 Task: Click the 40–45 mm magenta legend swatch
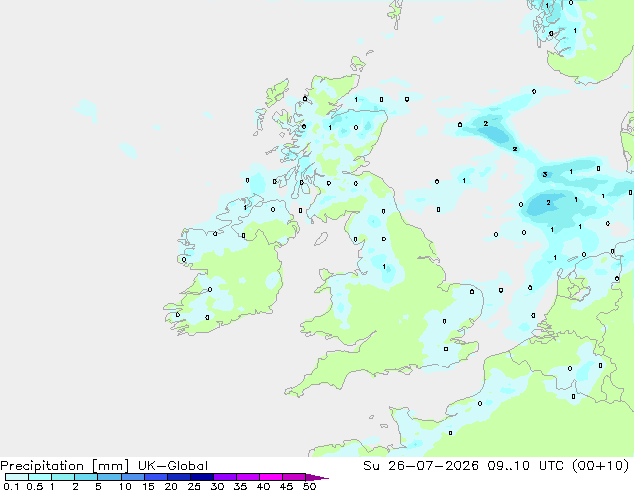271,477
